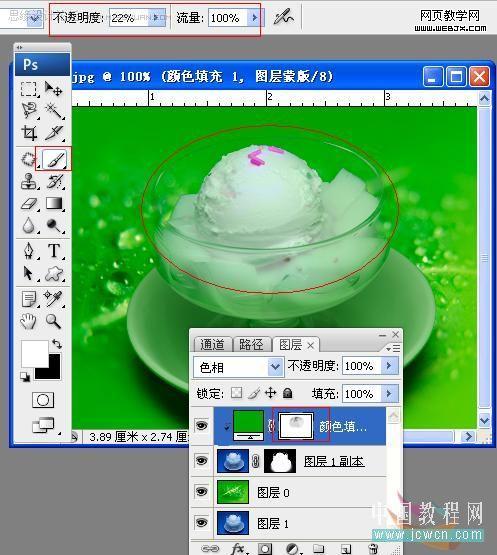Select the Dodge tool
The height and width of the screenshot is (555, 497).
[54, 225]
